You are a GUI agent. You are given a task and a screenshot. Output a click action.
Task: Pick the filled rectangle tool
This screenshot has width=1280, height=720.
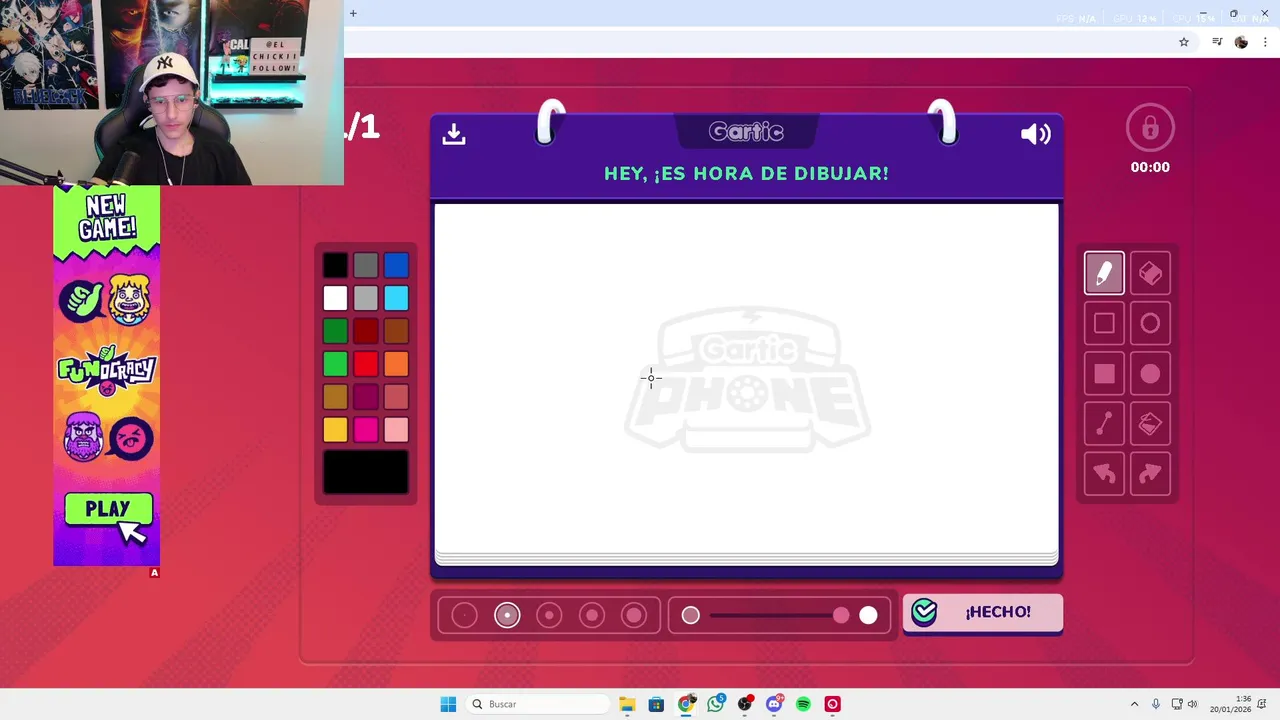pos(1104,374)
